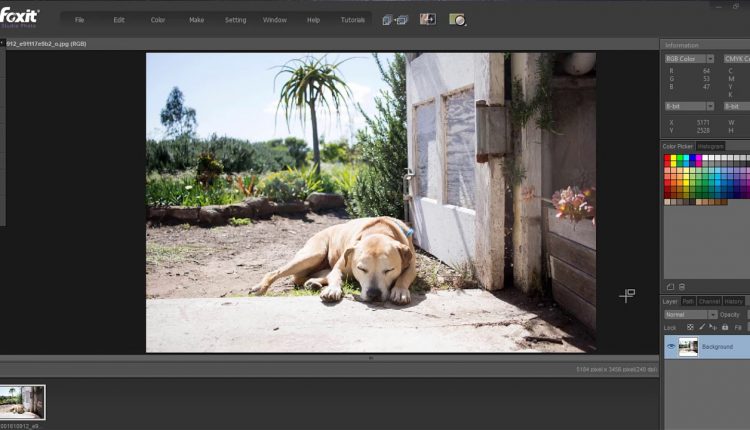This screenshot has height=430, width=750.
Task: Open the Tutorials menu
Action: 353,20
